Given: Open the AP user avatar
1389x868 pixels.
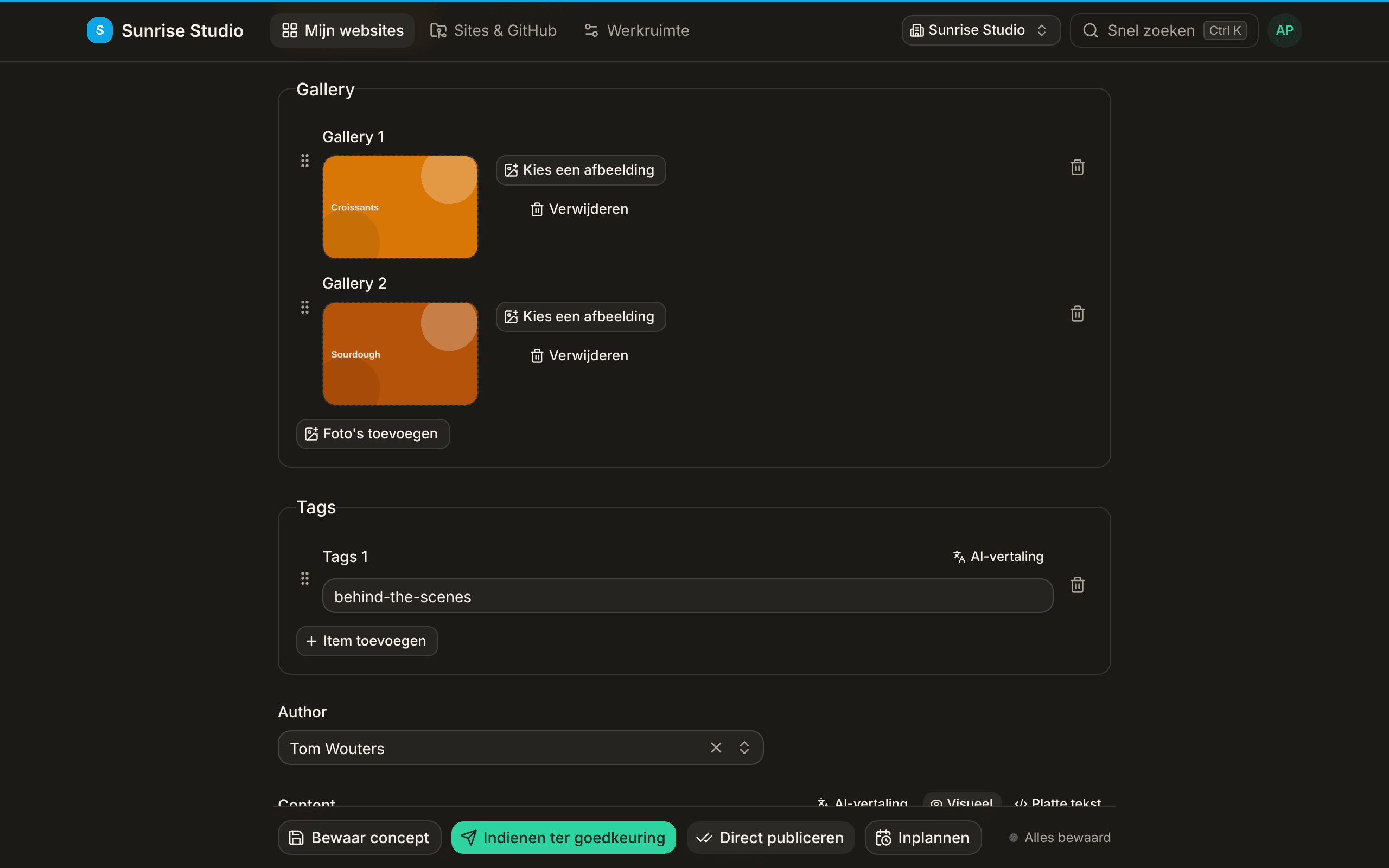Looking at the screenshot, I should pos(1284,30).
